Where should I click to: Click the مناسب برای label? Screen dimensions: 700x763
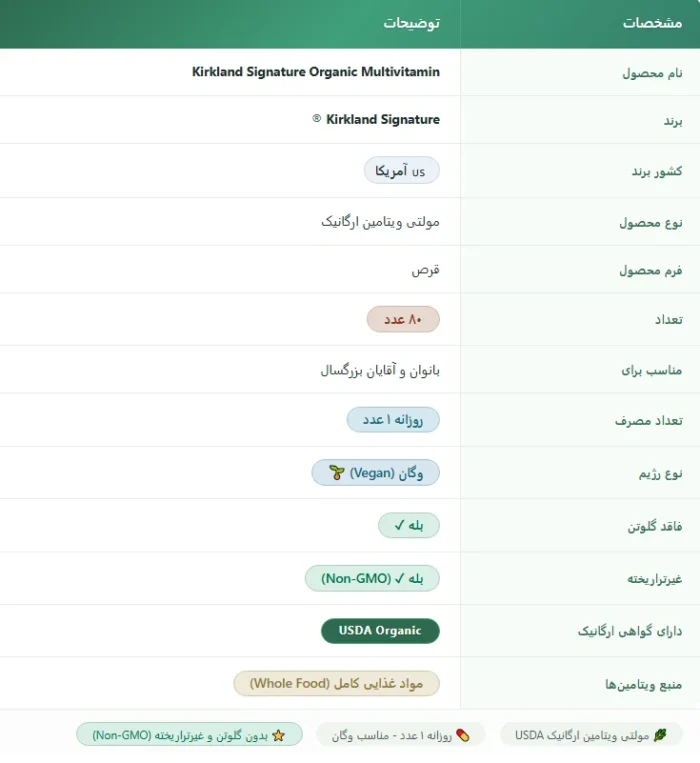point(651,370)
